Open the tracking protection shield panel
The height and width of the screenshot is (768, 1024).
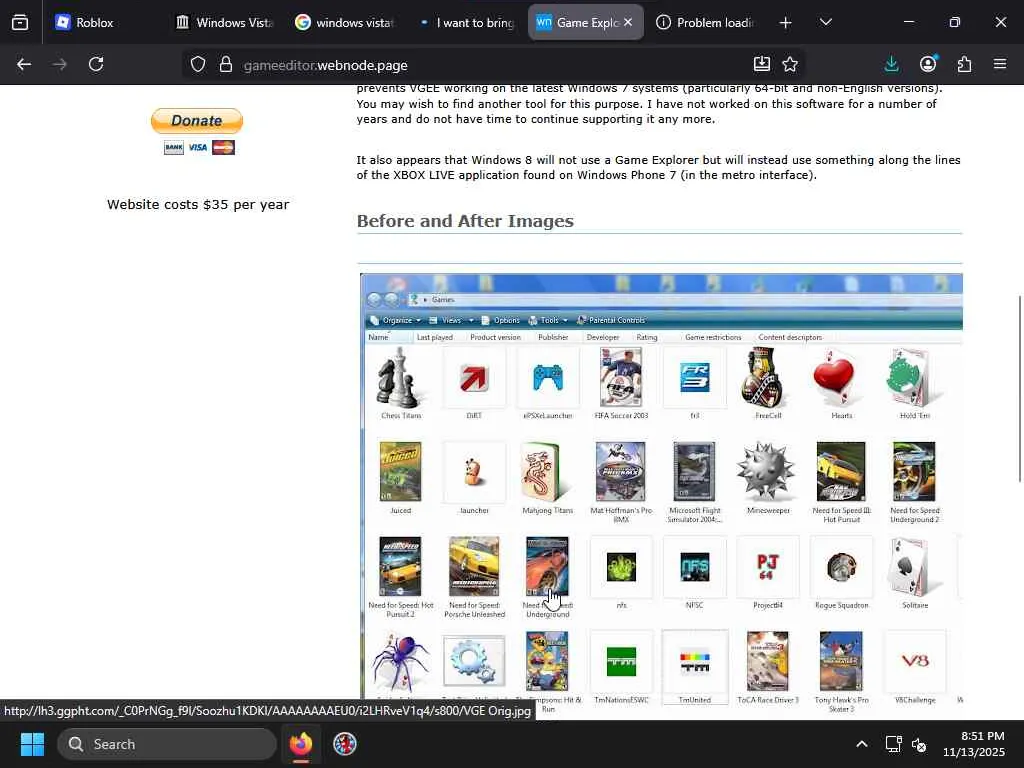pos(198,65)
